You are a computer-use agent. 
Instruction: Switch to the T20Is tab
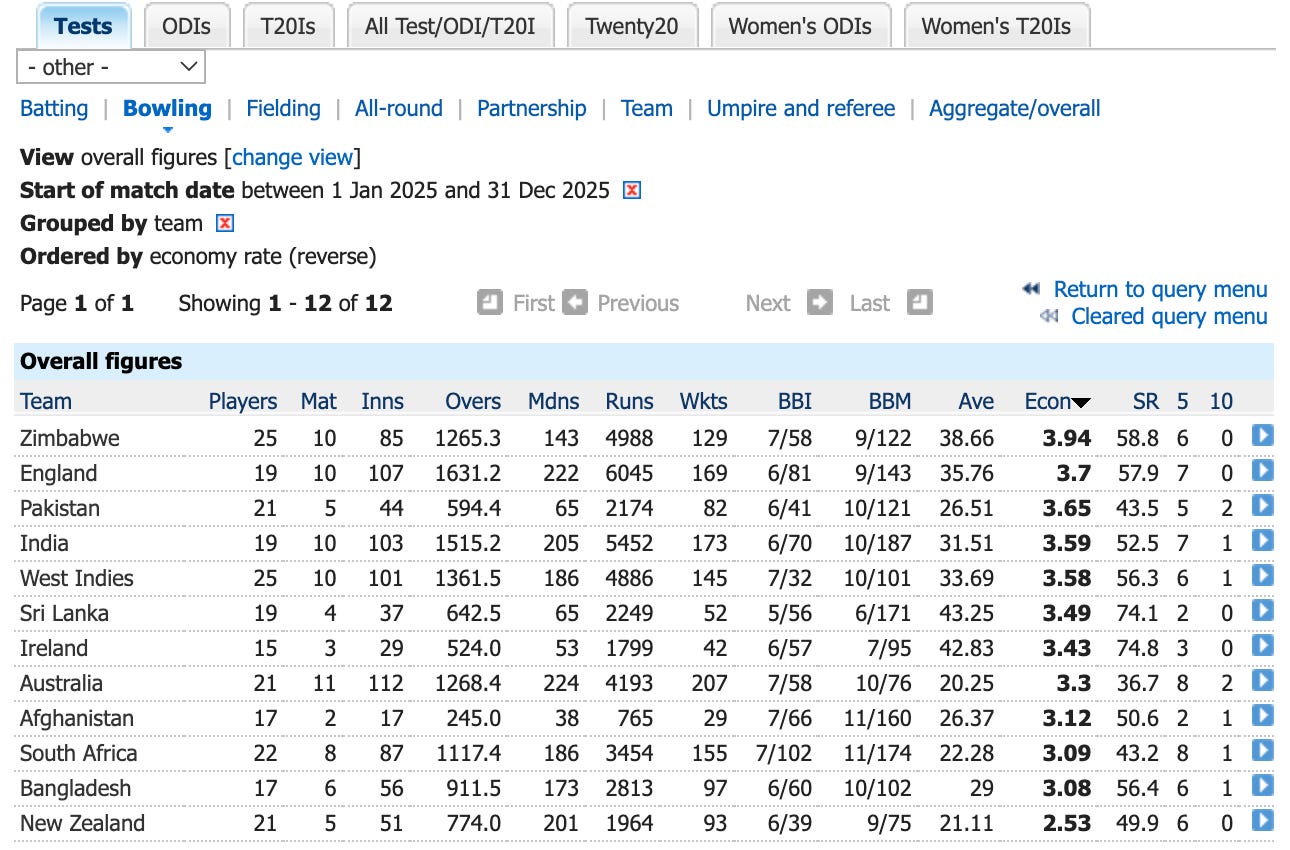point(288,26)
